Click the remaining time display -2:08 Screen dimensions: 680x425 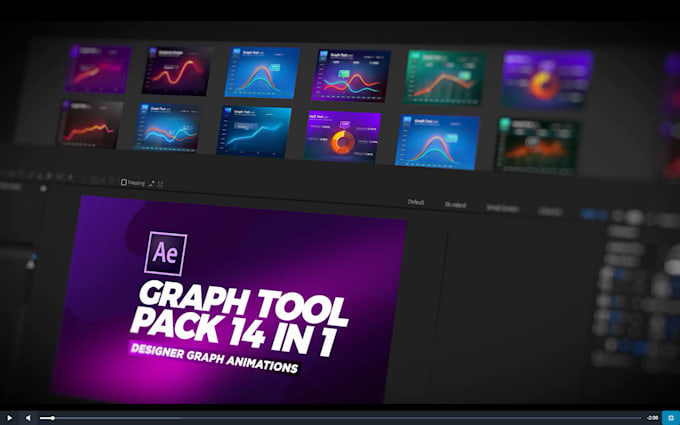click(652, 418)
